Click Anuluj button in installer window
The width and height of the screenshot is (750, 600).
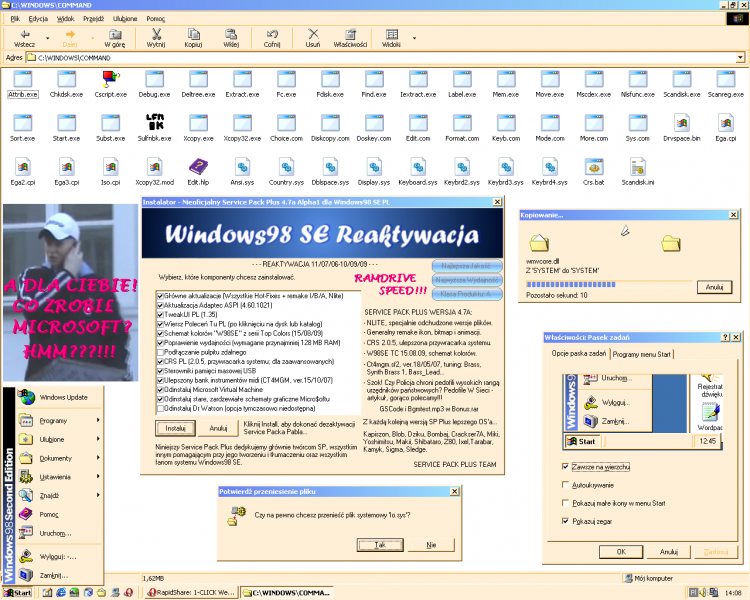click(218, 428)
